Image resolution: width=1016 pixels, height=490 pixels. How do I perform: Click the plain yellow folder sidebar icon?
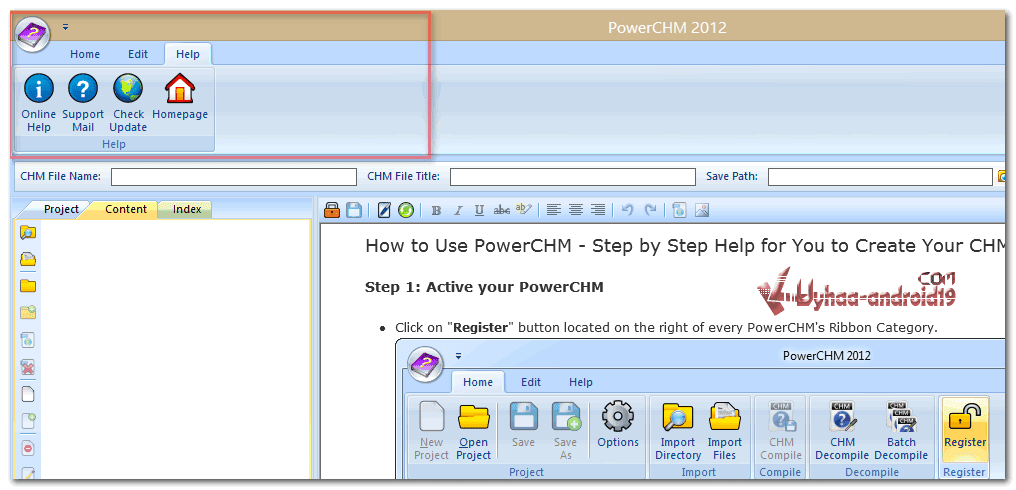28,286
